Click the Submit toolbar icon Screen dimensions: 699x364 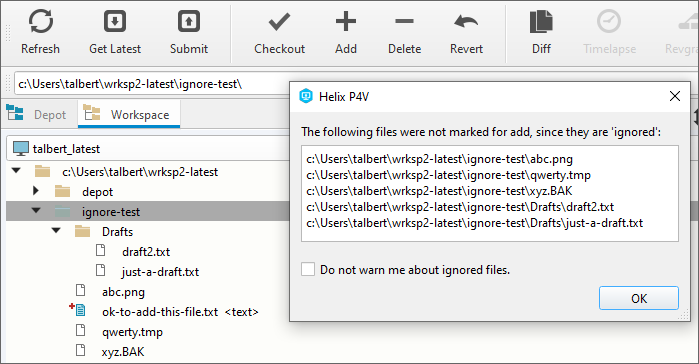pyautogui.click(x=189, y=21)
